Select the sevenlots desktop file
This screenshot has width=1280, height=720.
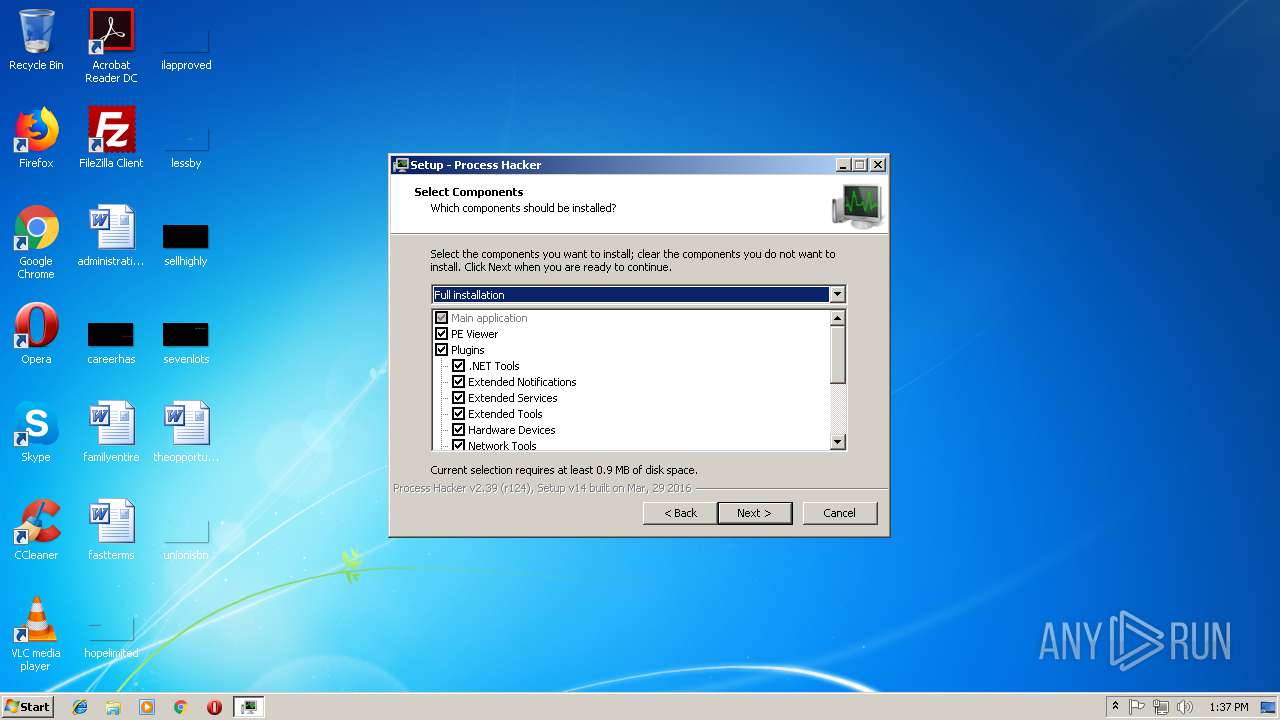click(x=186, y=341)
